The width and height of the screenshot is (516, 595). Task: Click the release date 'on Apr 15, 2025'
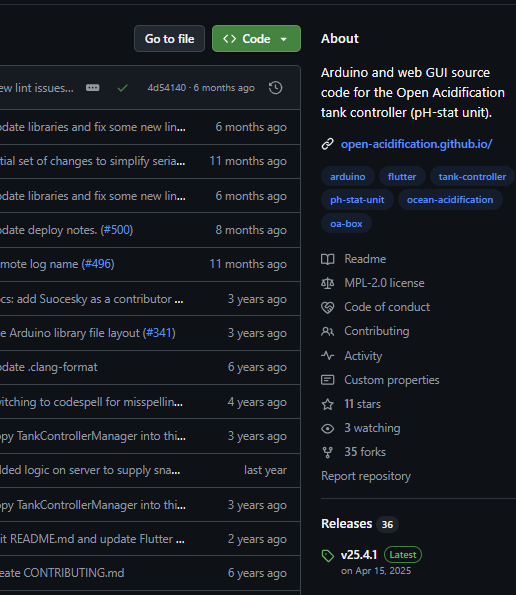tap(376, 571)
